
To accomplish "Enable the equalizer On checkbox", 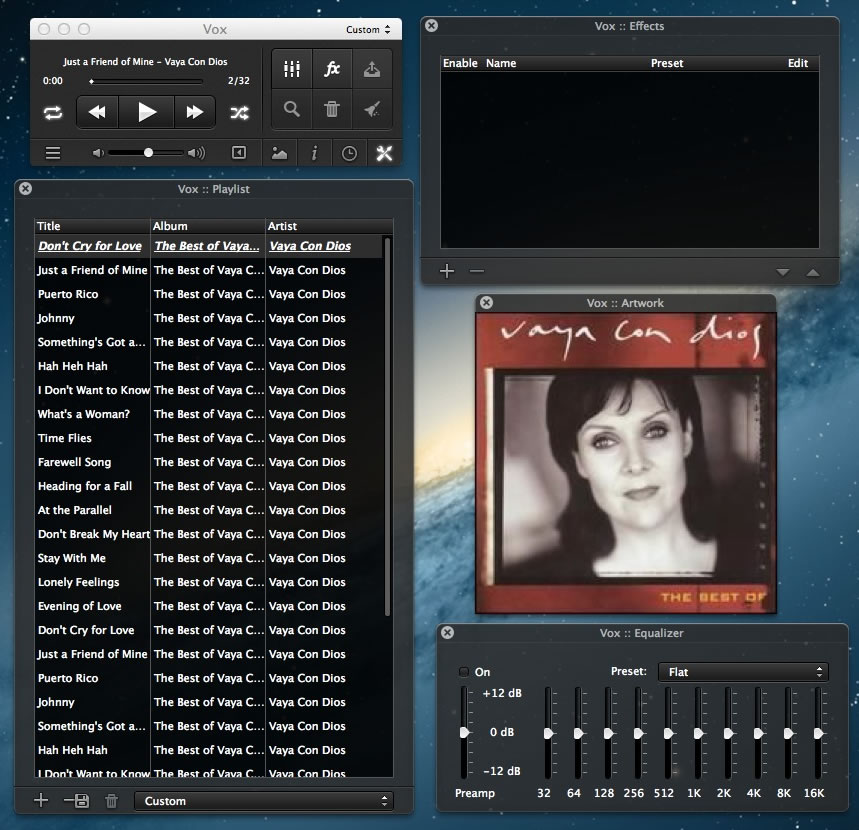I will 464,672.
